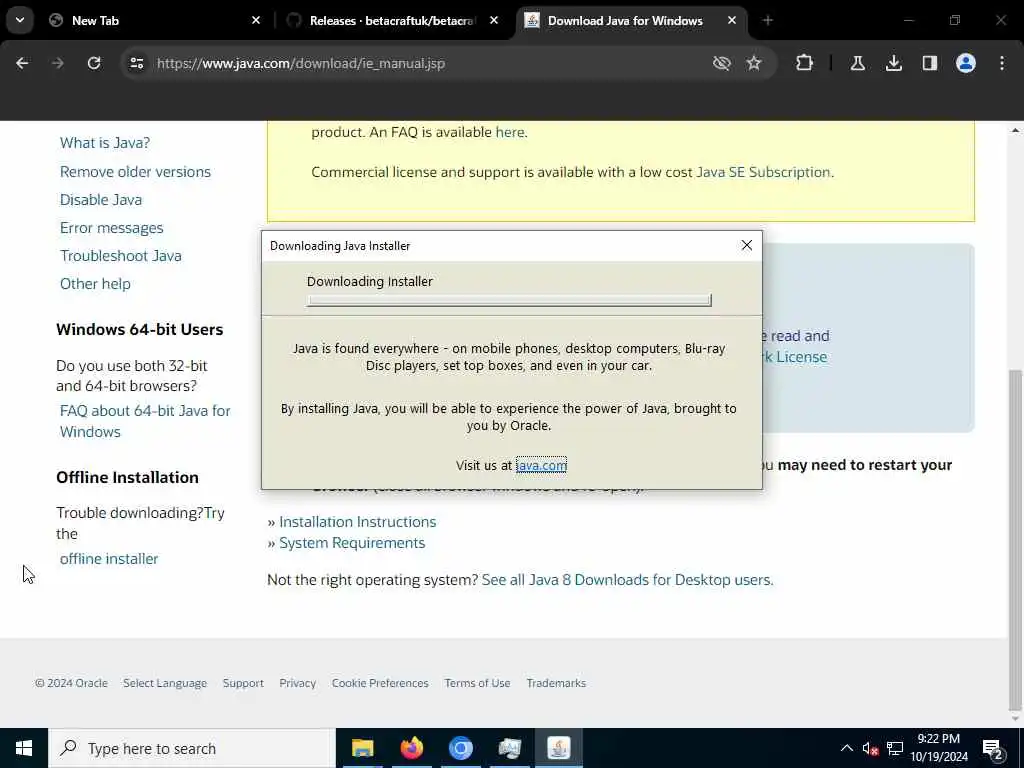Open the profile avatar menu
Viewport: 1024px width, 768px height.
[x=966, y=63]
